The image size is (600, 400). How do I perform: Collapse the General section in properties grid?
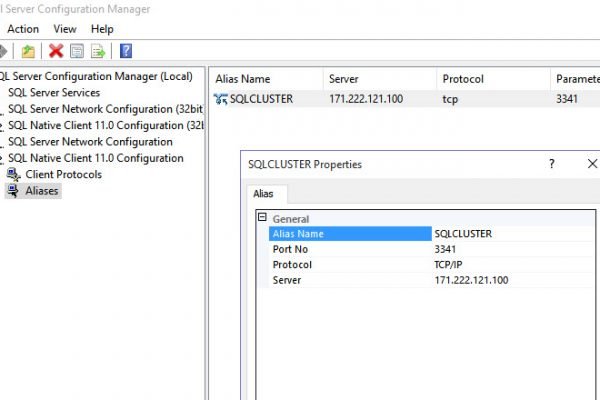262,217
